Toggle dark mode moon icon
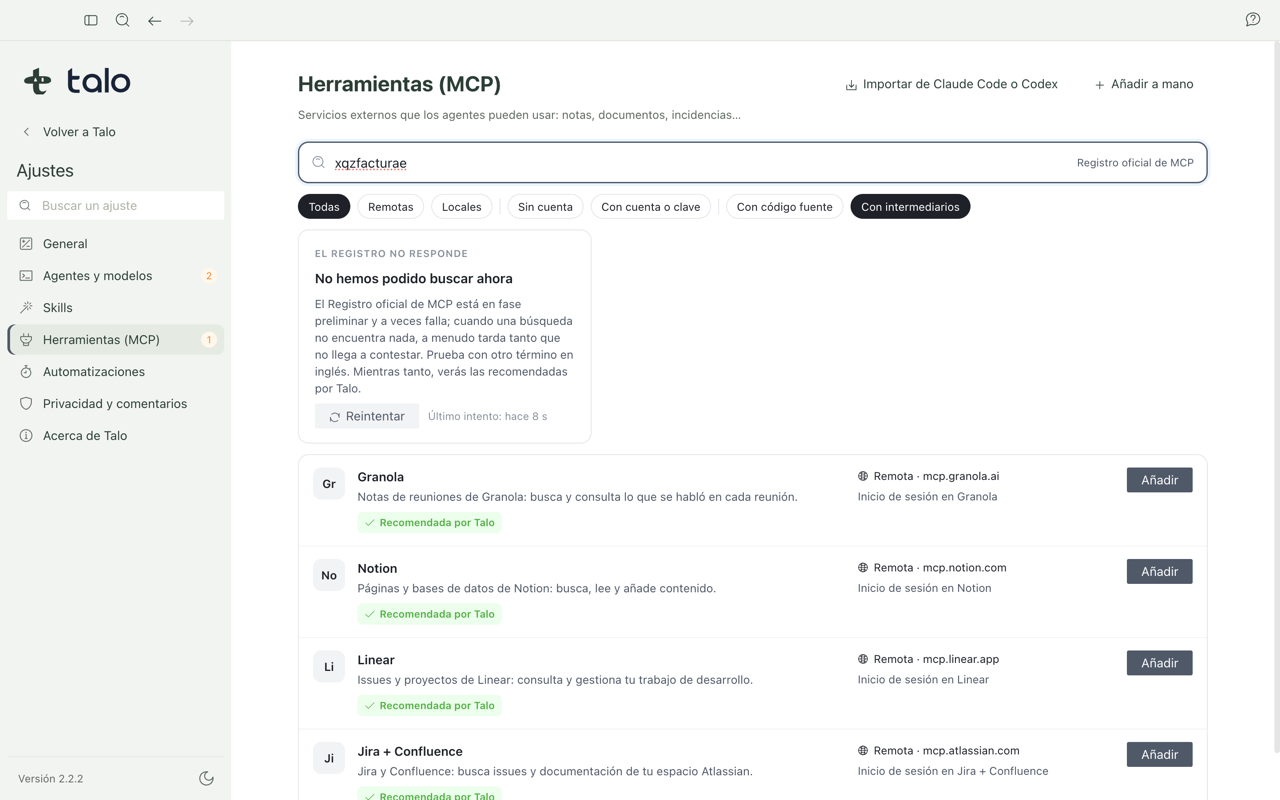This screenshot has height=800, width=1280. point(207,778)
